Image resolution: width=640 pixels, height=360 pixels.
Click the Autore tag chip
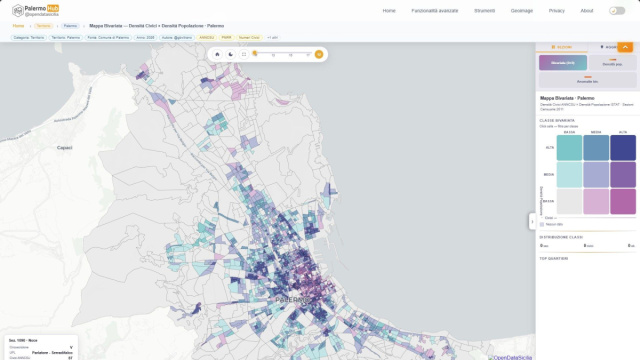(177, 38)
